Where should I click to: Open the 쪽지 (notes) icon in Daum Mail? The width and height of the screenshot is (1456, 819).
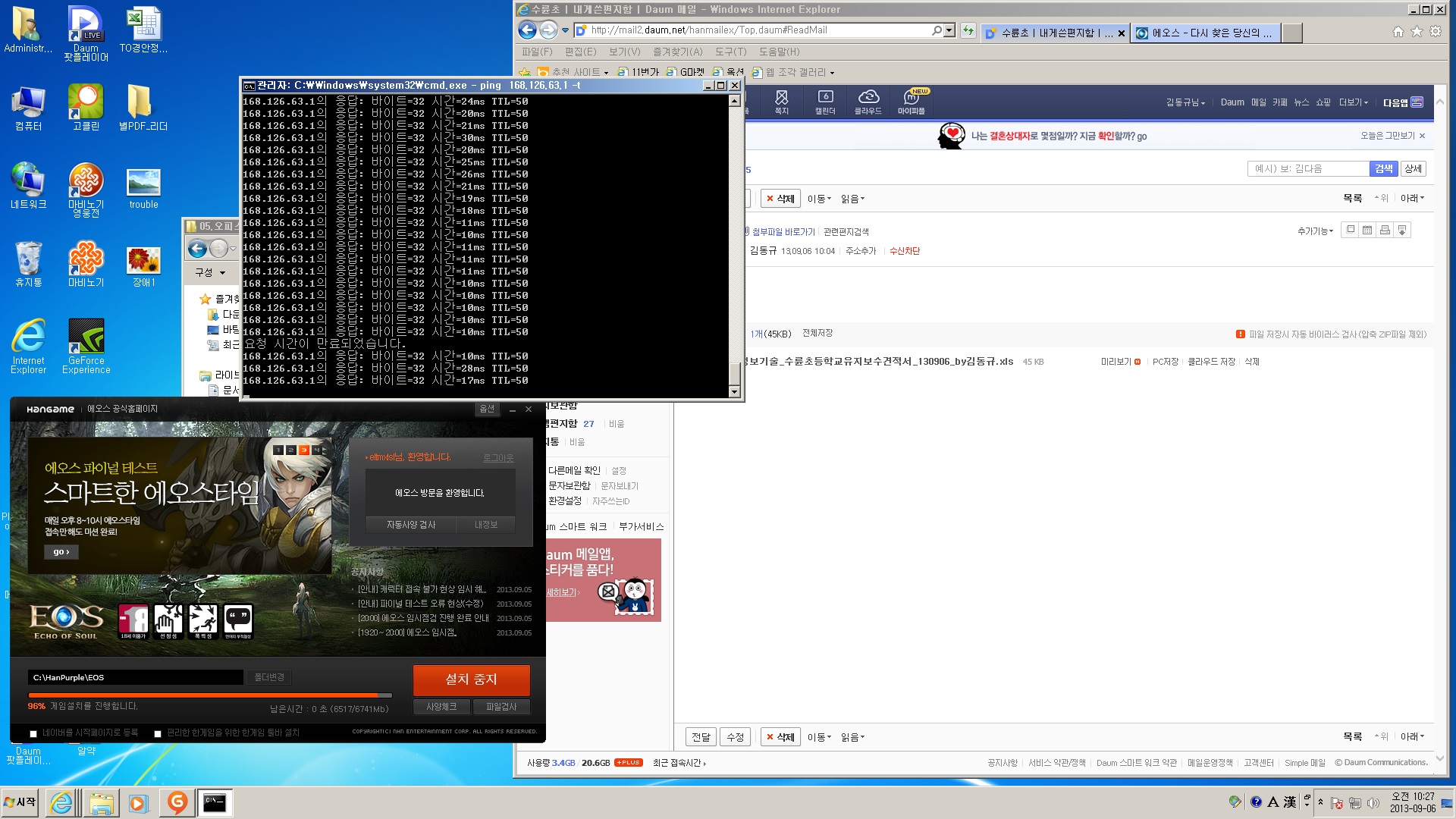coord(781,102)
